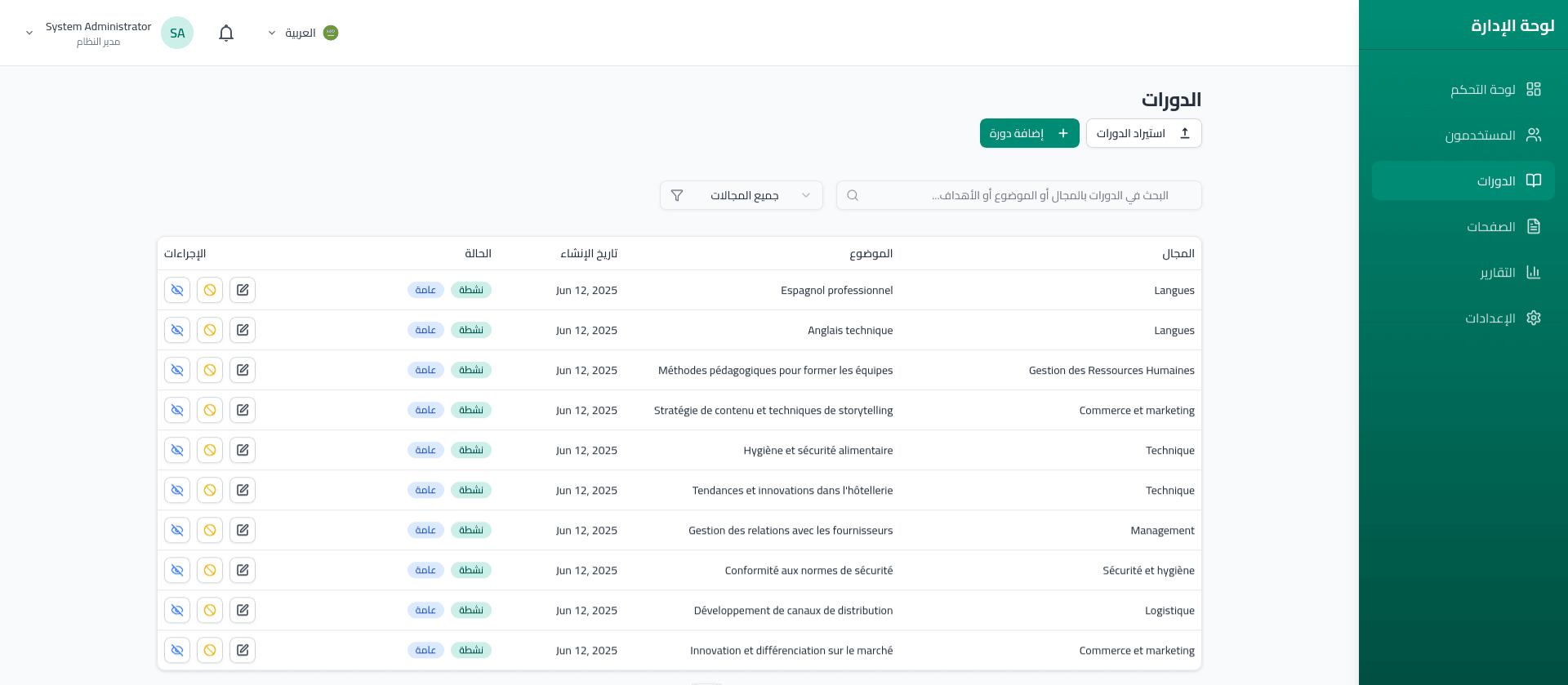Click the استيراد الدورات import button
The image size is (1568, 685).
(1143, 133)
